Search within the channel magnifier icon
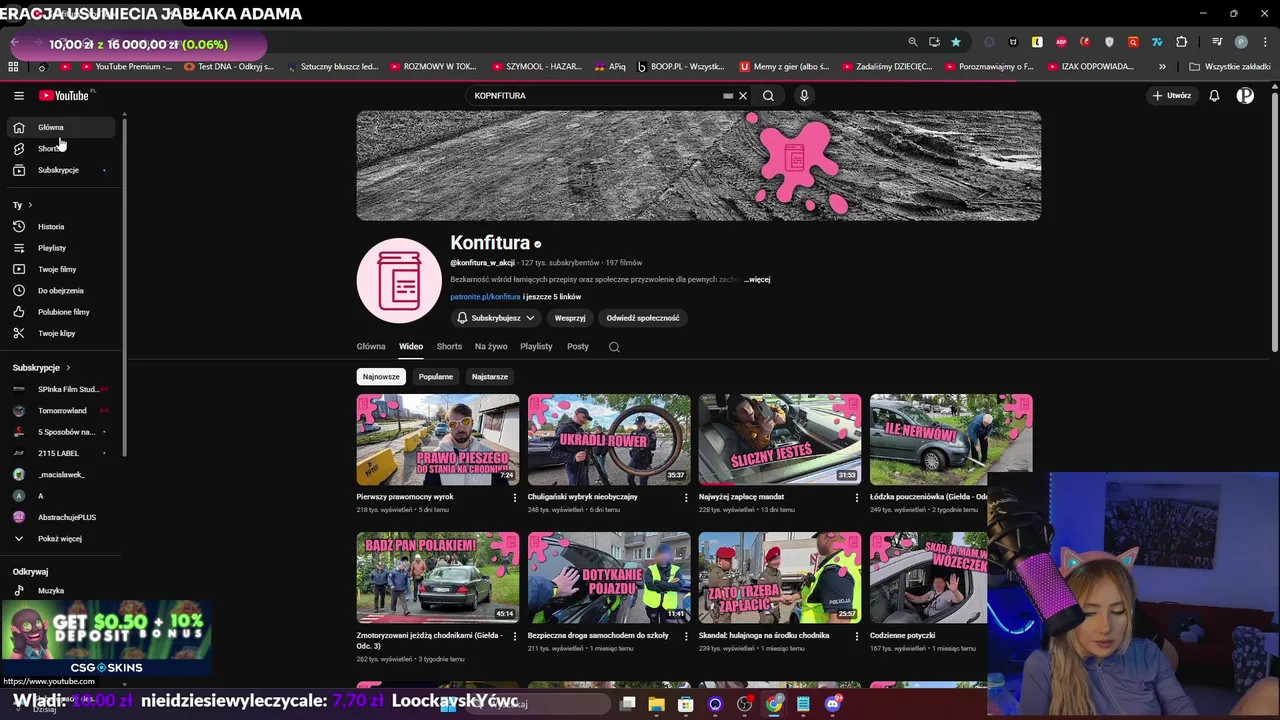1280x720 pixels. coord(614,347)
